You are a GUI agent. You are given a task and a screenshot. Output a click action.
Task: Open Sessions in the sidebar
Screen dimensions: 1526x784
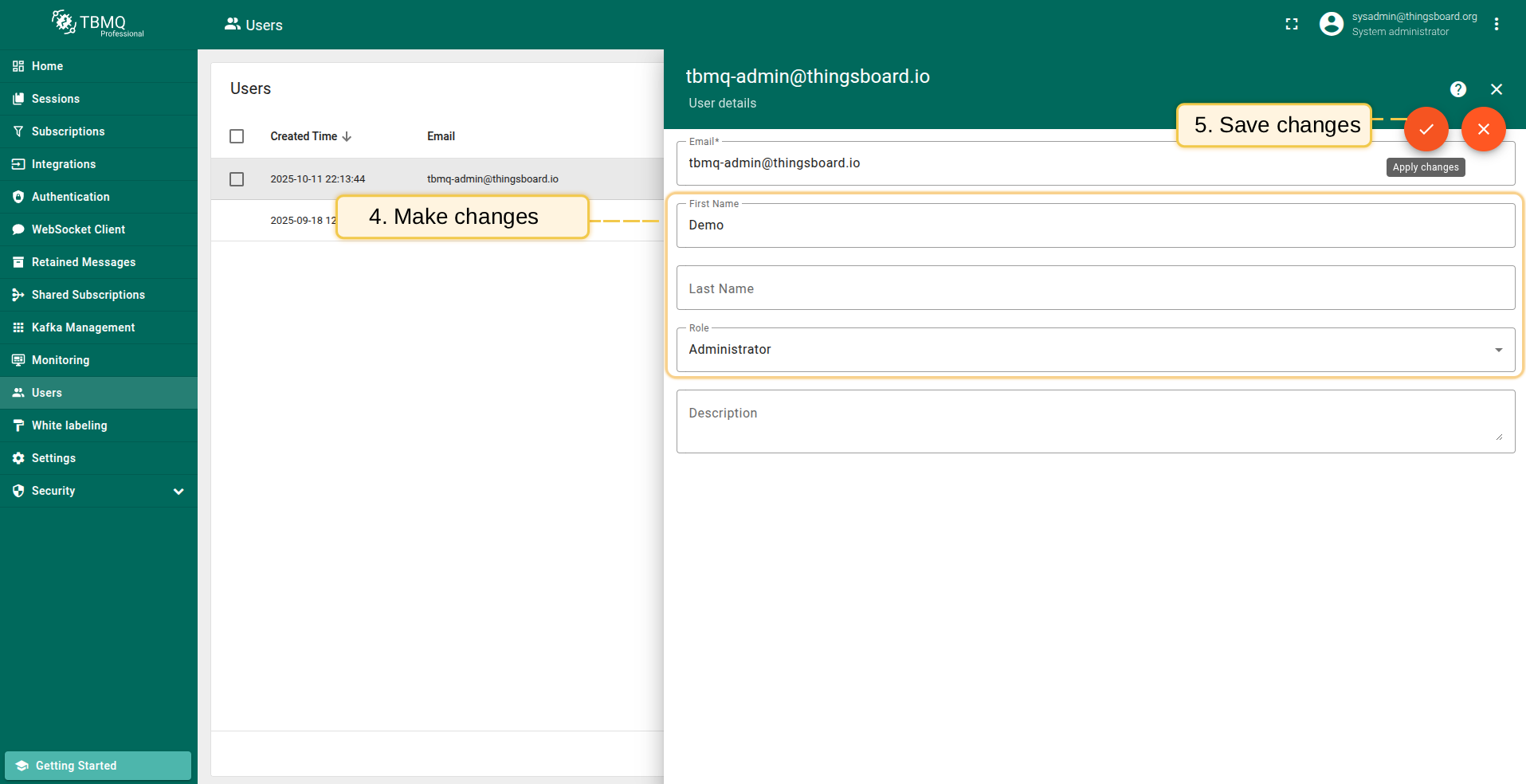click(x=56, y=99)
